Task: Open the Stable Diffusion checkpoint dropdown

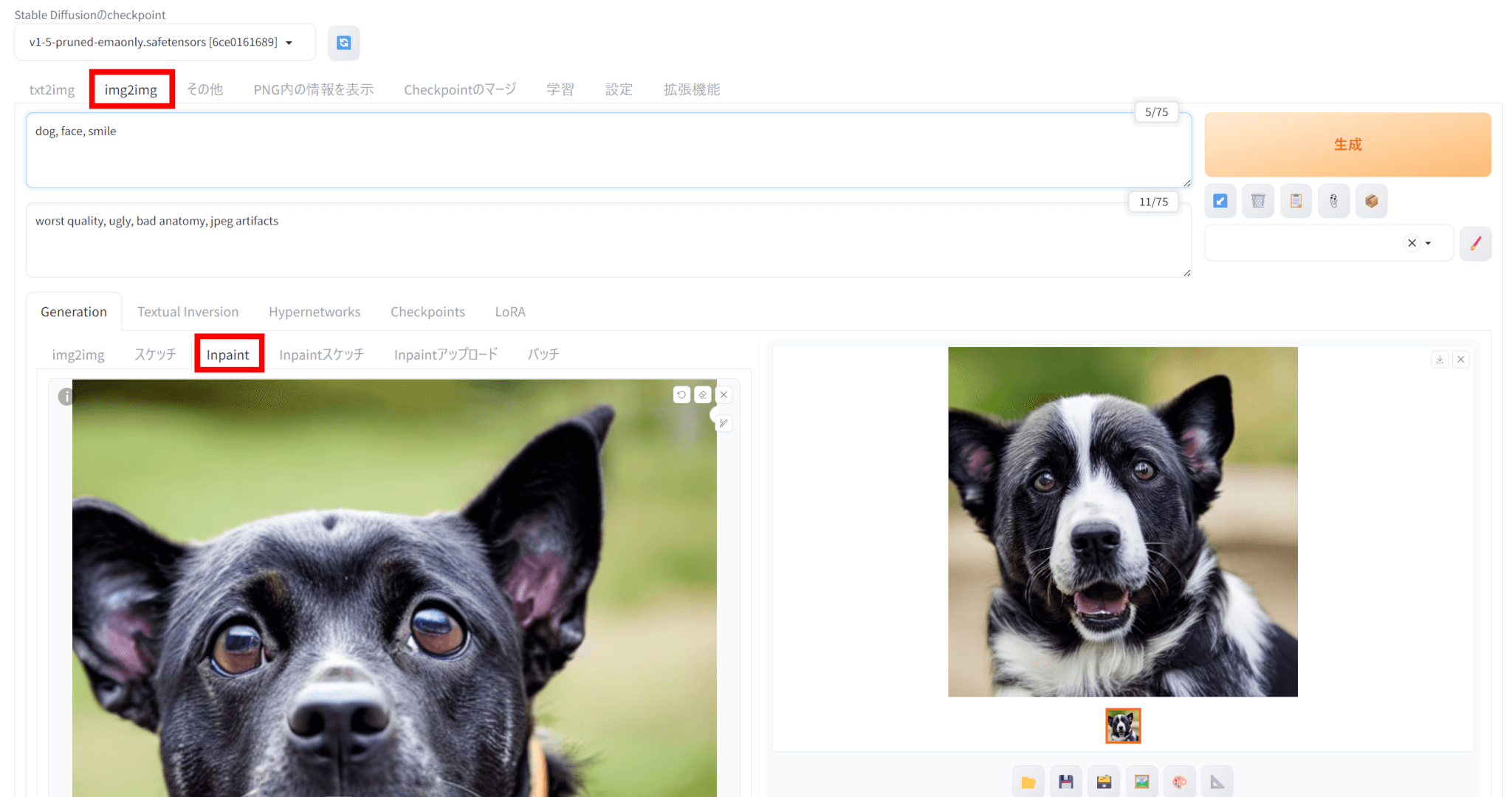Action: (165, 42)
